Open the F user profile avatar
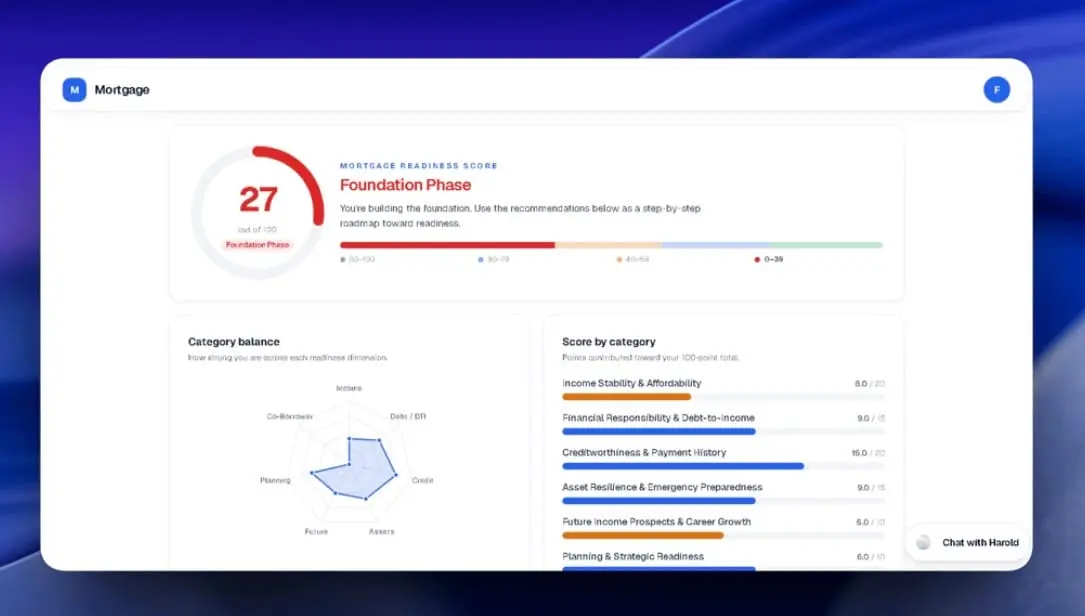The image size is (1085, 616). pyautogui.click(x=996, y=90)
